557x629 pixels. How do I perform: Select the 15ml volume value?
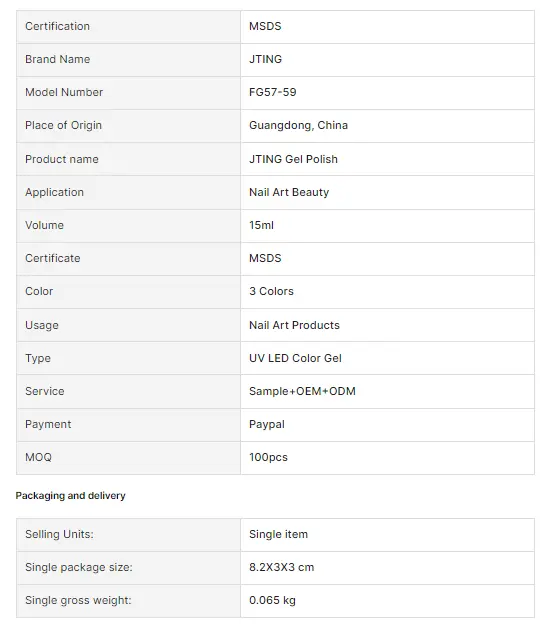pos(261,225)
